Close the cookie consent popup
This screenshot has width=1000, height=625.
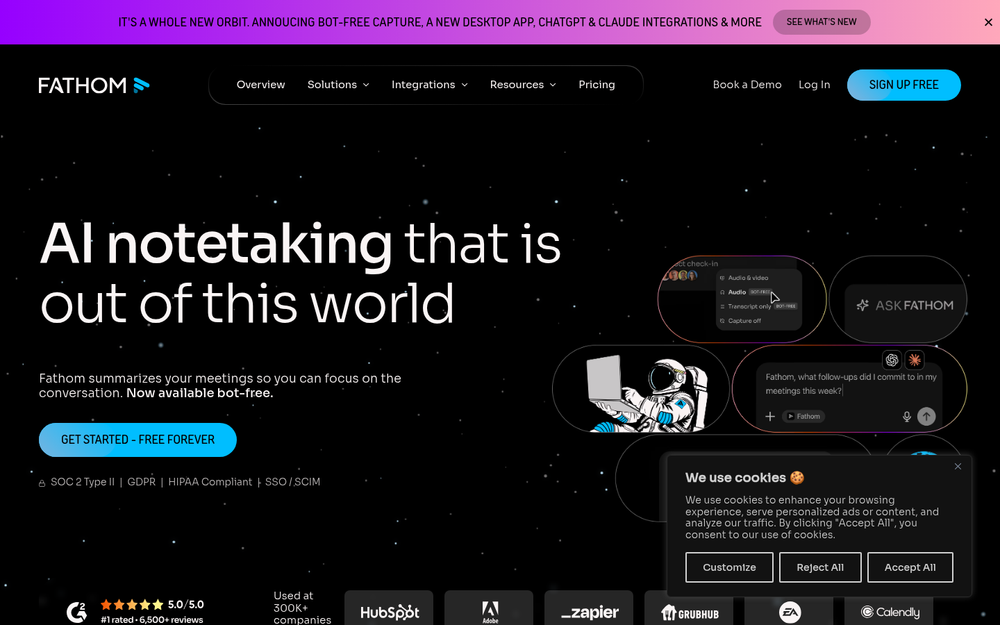click(958, 466)
